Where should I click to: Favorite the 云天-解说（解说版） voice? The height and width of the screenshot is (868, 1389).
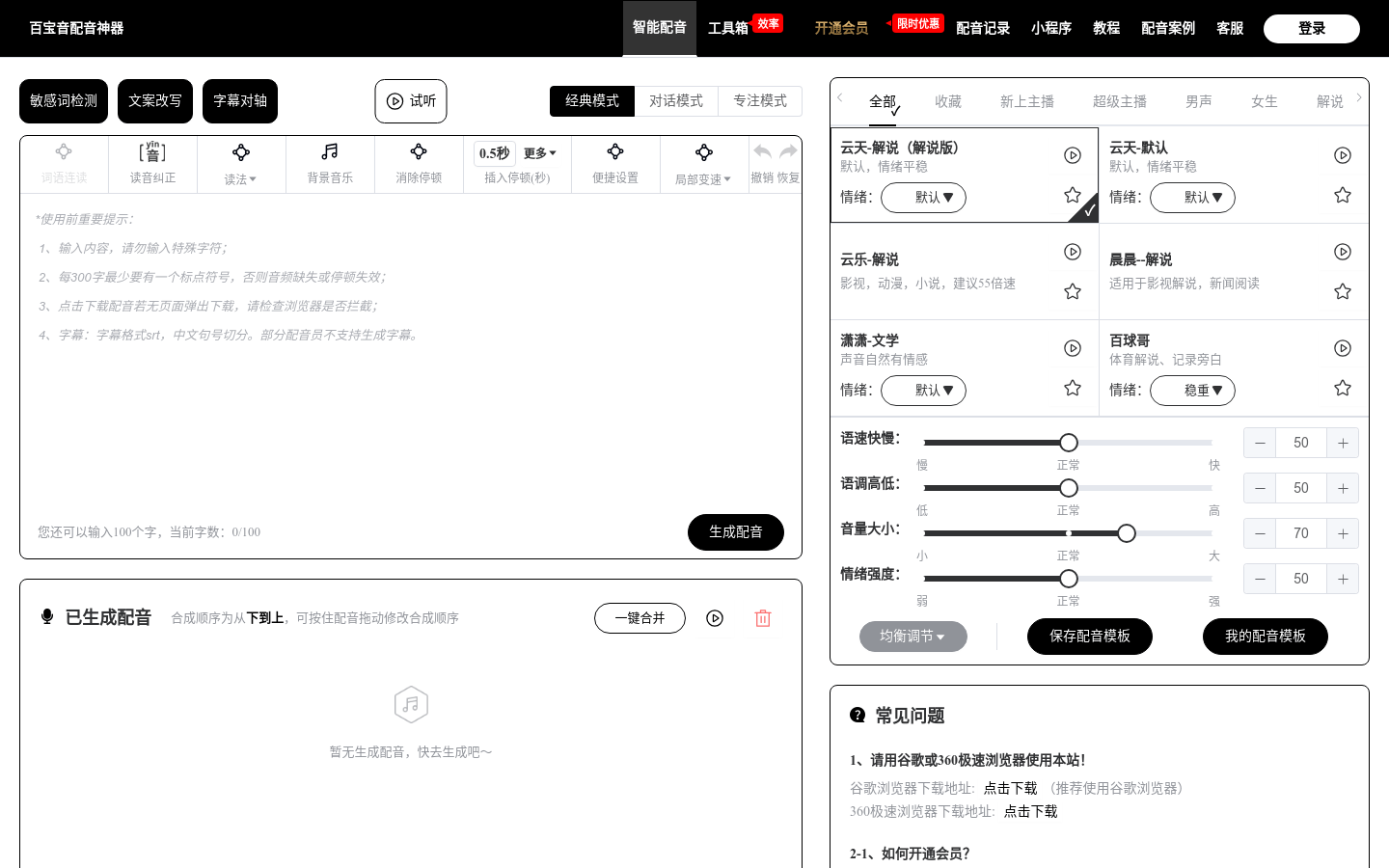[1073, 195]
